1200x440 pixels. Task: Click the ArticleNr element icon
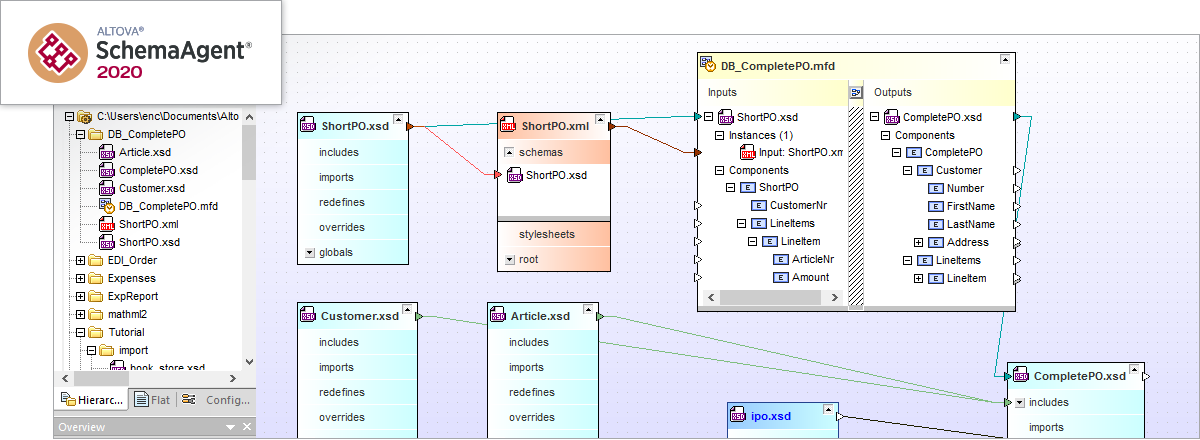click(x=781, y=260)
